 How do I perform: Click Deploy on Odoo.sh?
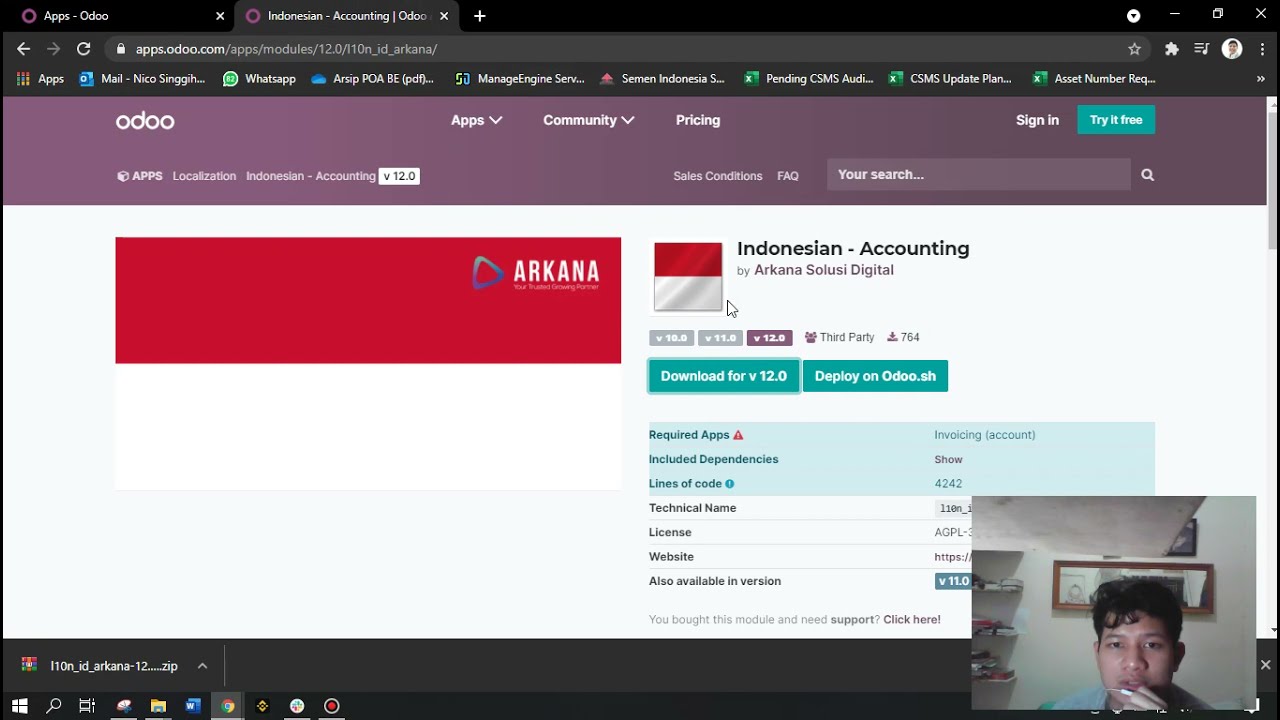click(875, 376)
